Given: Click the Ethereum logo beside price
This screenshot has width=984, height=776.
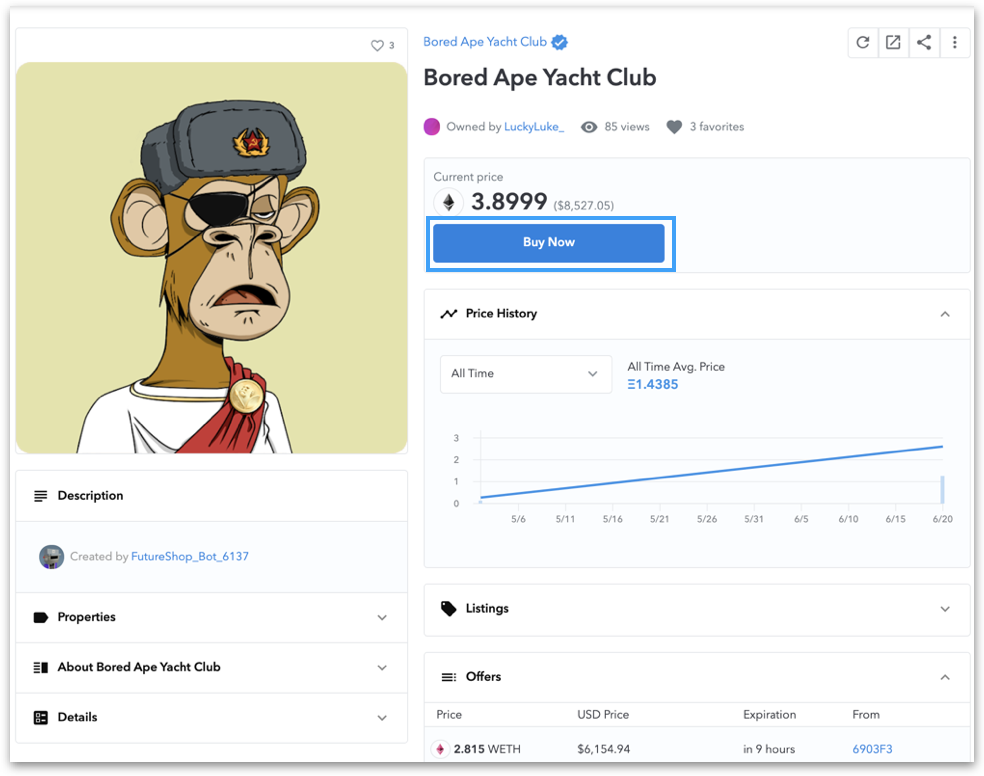Looking at the screenshot, I should point(449,202).
